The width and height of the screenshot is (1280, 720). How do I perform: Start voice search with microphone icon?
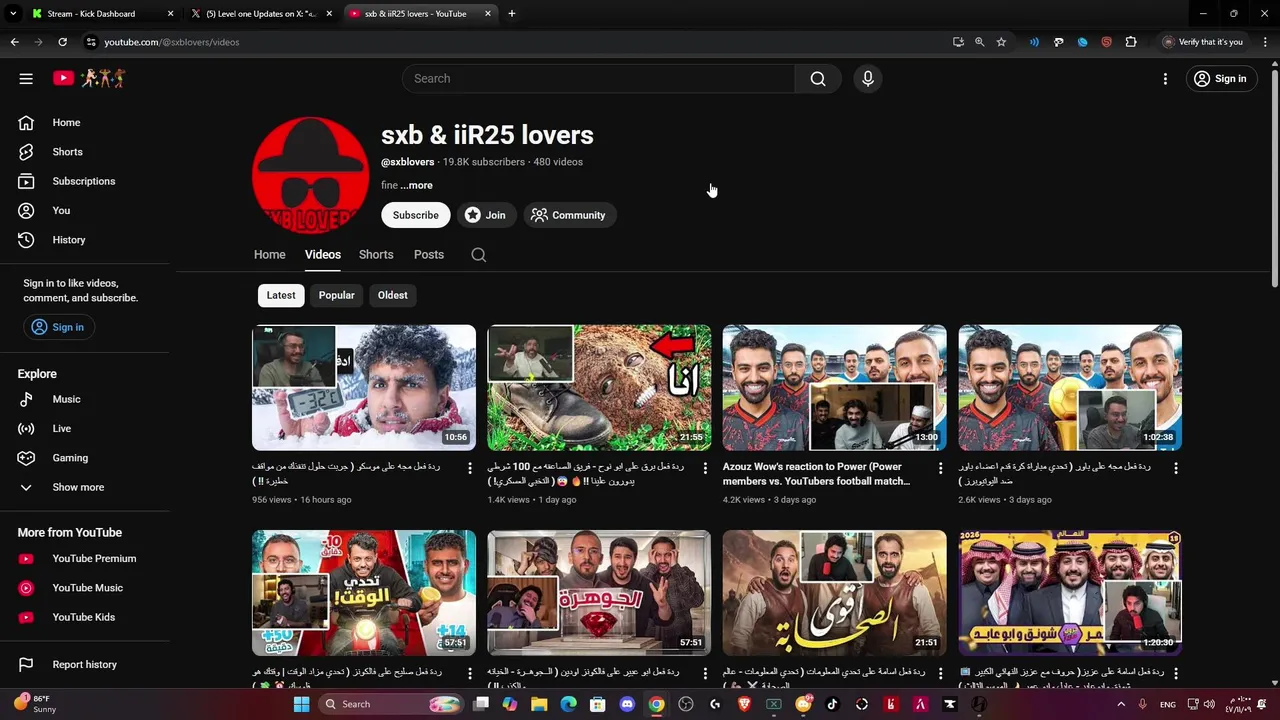(x=868, y=78)
